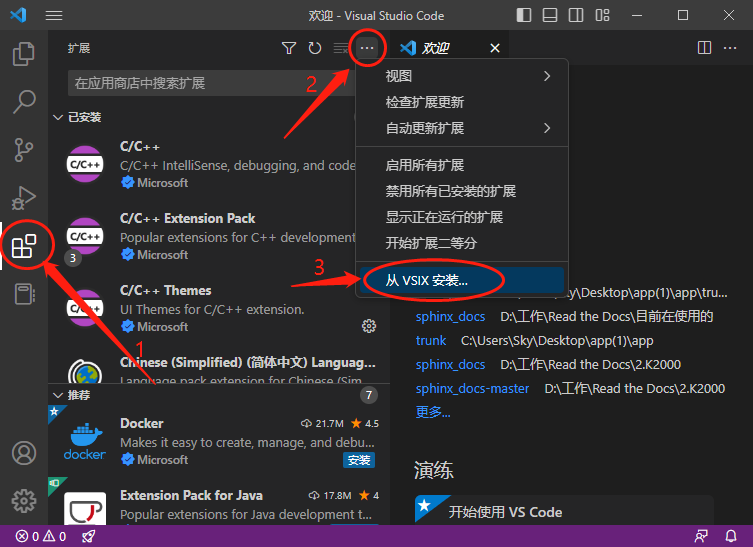Open the hamburger application menu
The height and width of the screenshot is (547, 753).
pos(54,15)
